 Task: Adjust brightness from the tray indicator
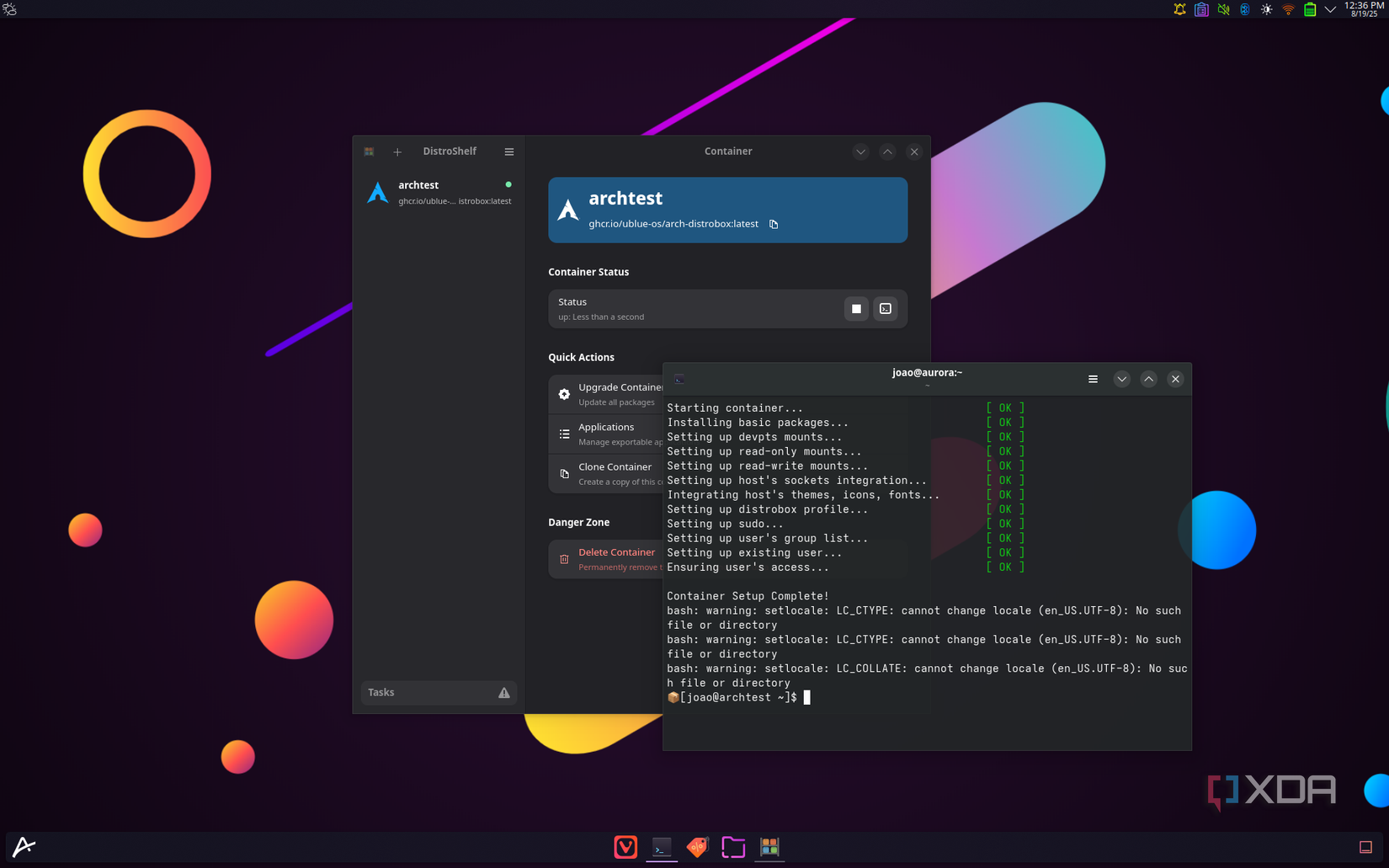(1266, 9)
